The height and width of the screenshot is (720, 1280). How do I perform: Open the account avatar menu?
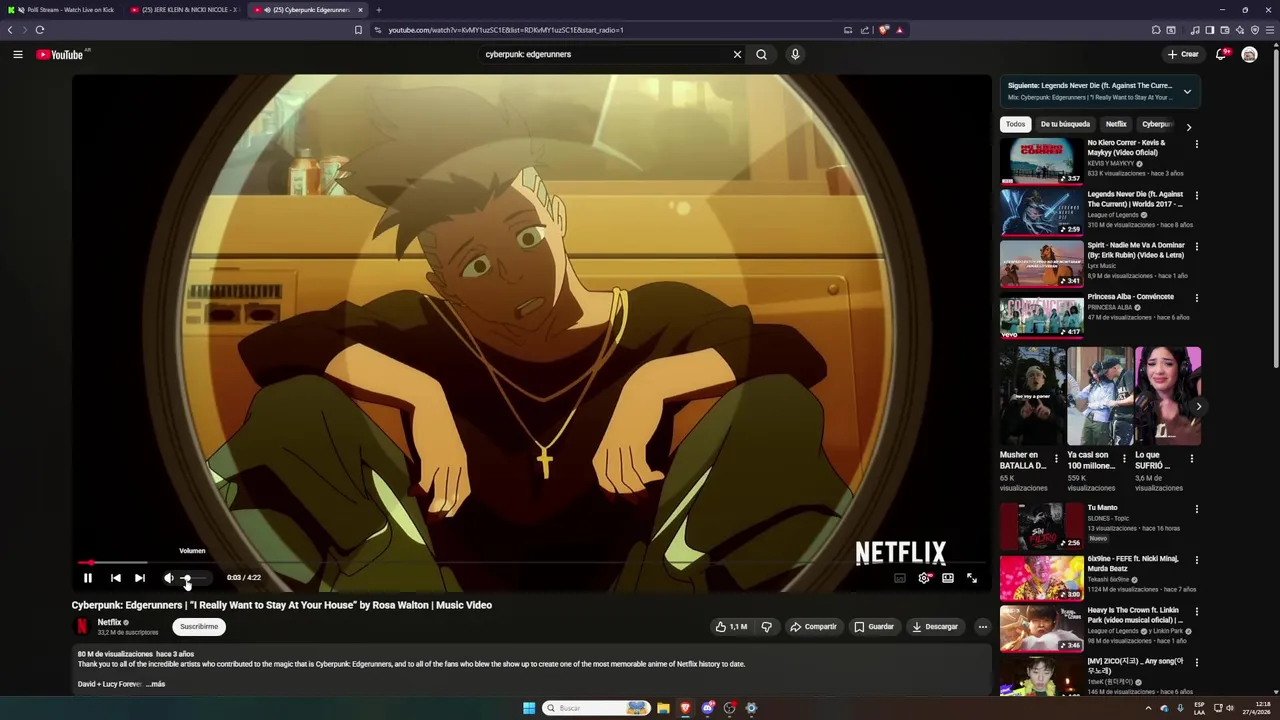click(x=1249, y=54)
